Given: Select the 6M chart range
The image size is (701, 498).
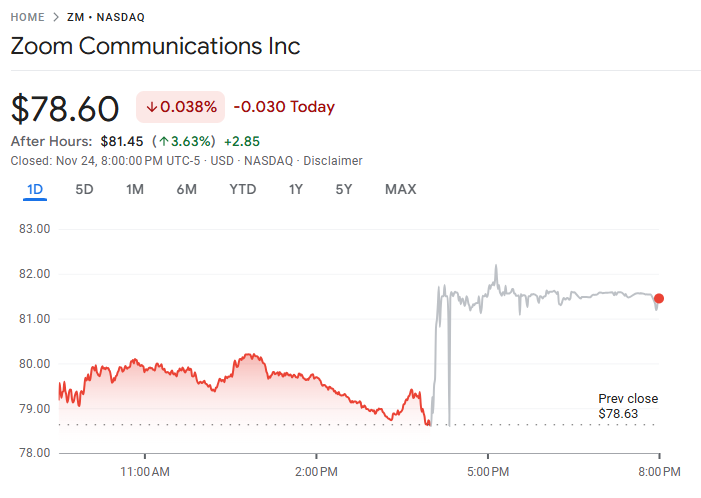Looking at the screenshot, I should pos(186,189).
